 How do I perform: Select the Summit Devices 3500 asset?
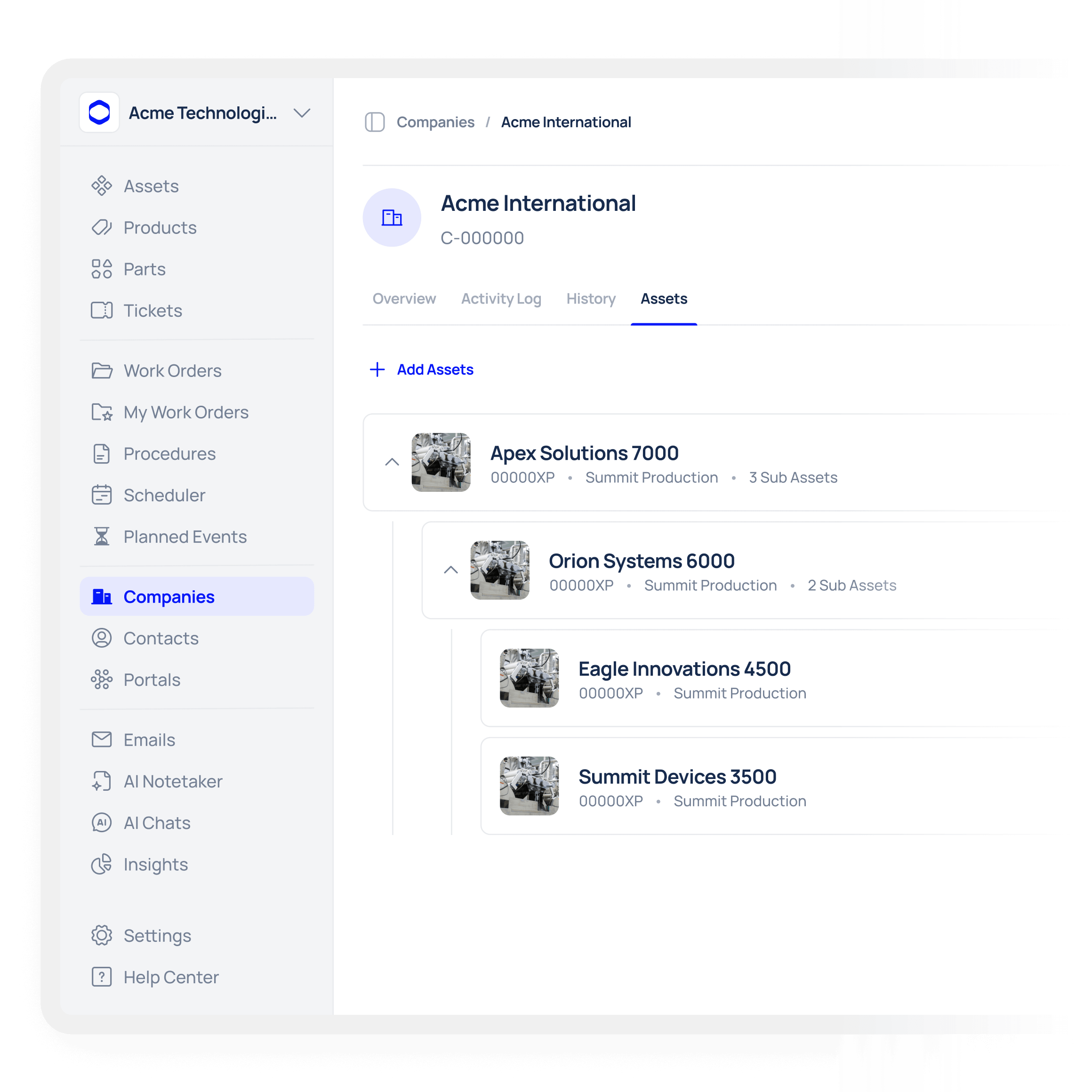click(677, 777)
